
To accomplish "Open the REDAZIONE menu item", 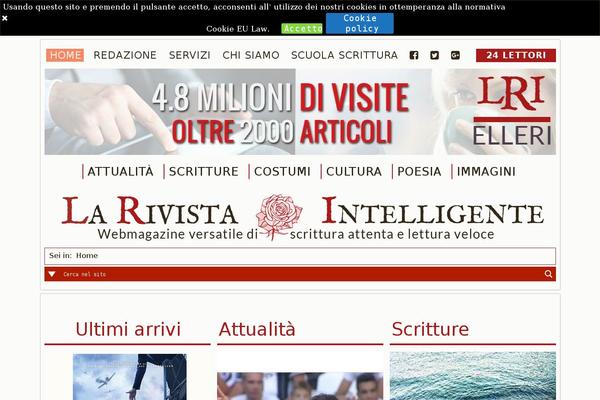I will click(125, 55).
